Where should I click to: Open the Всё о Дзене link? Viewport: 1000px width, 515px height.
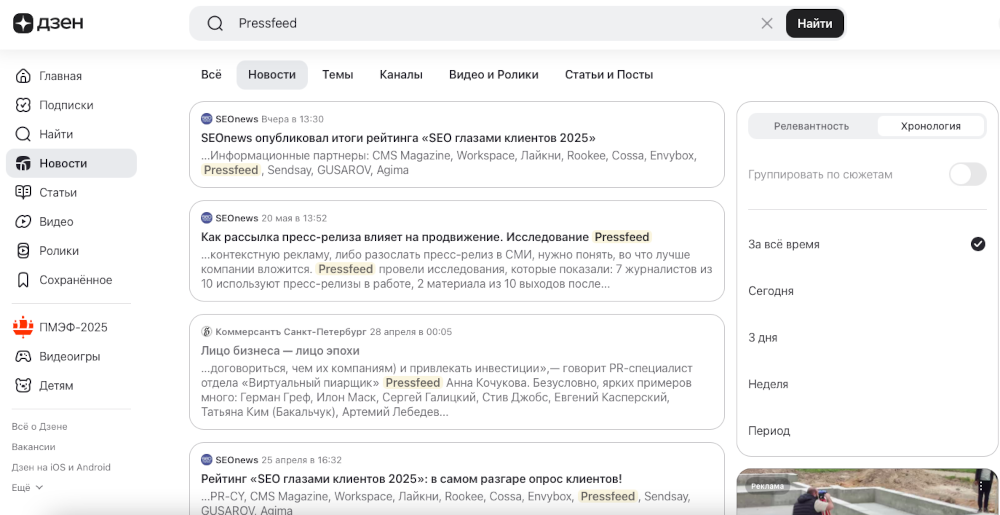[40, 426]
